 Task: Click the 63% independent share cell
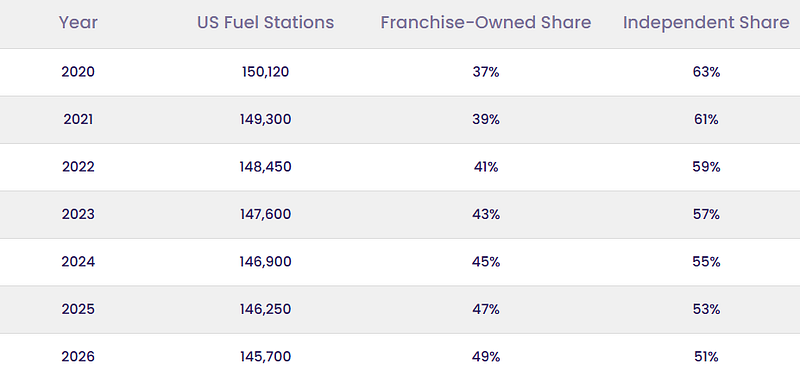[706, 72]
